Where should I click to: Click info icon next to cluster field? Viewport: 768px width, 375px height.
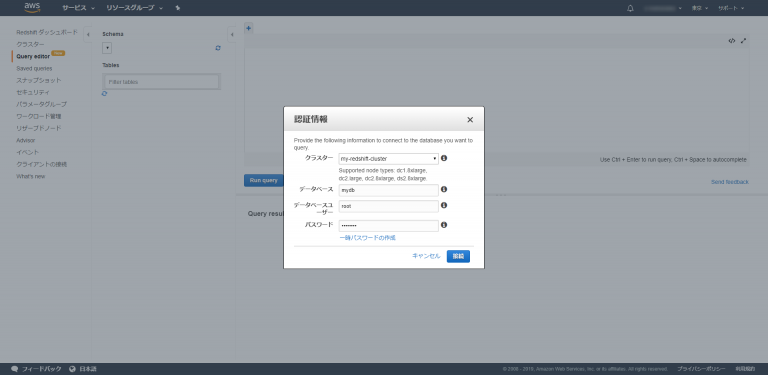[444, 158]
